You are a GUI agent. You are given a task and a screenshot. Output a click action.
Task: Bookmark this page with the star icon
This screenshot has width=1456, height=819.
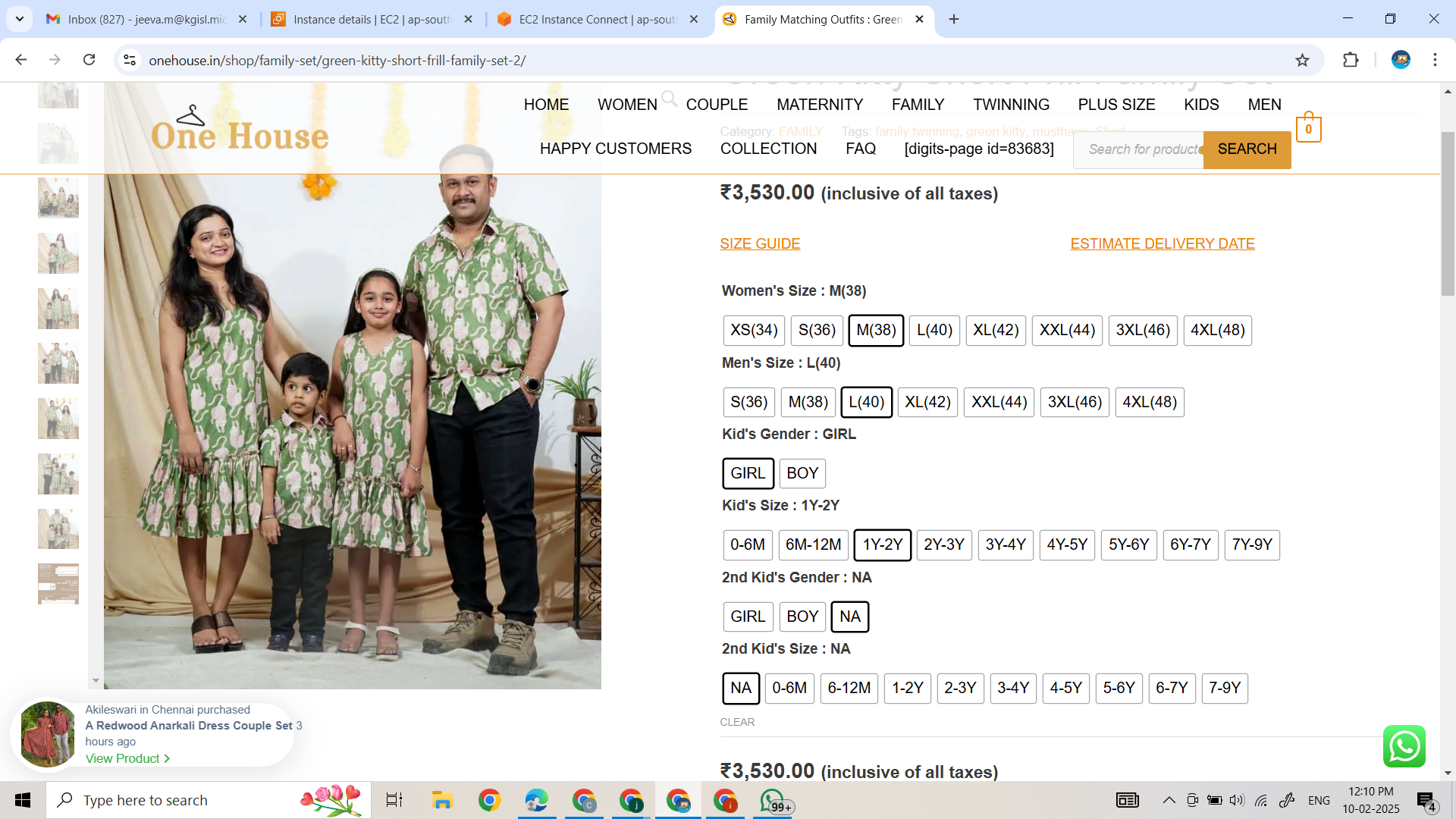(x=1302, y=61)
